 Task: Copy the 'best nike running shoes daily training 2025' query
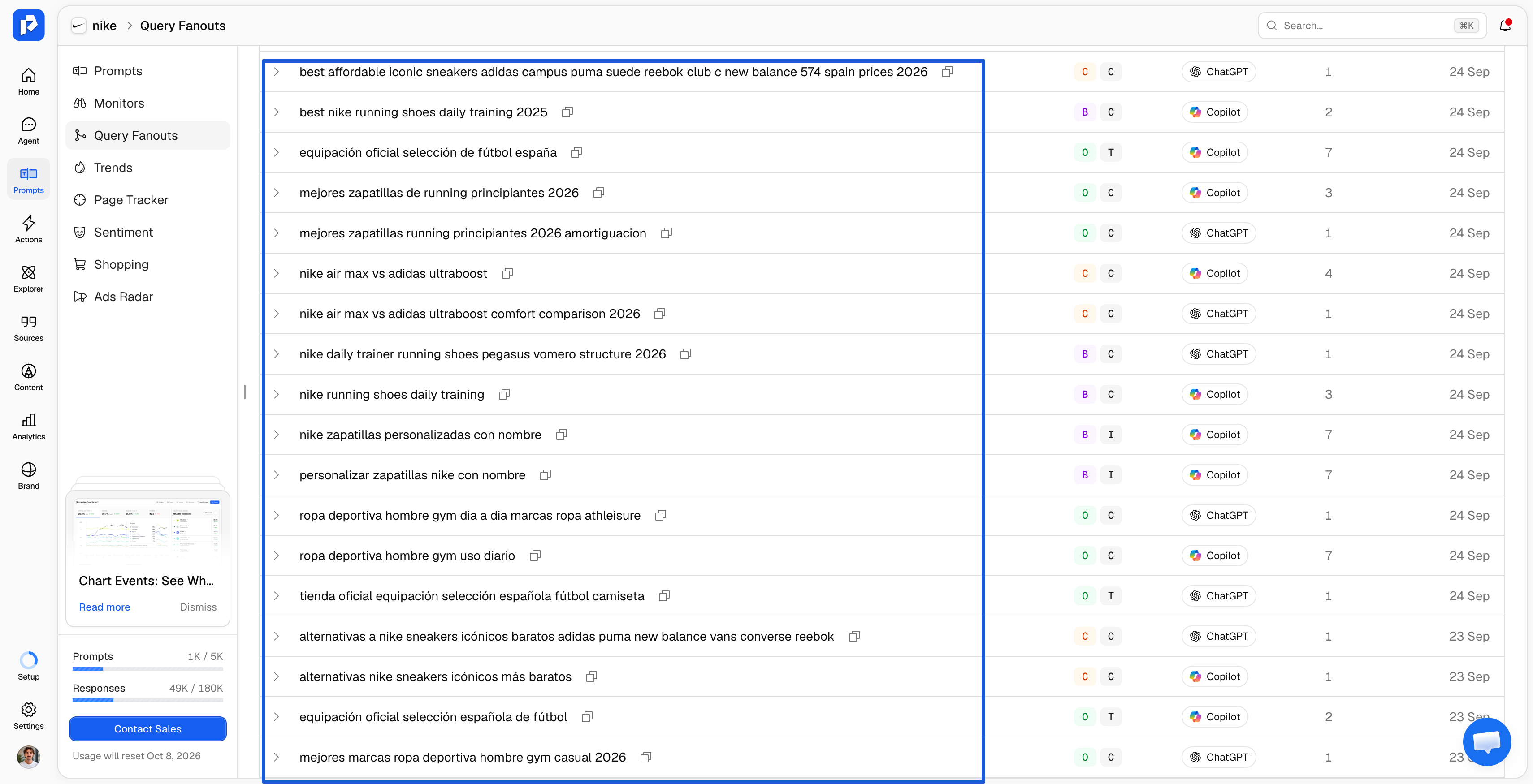click(567, 112)
